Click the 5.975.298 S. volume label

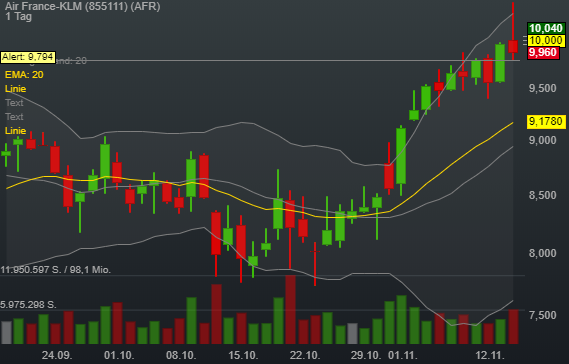click(x=28, y=304)
